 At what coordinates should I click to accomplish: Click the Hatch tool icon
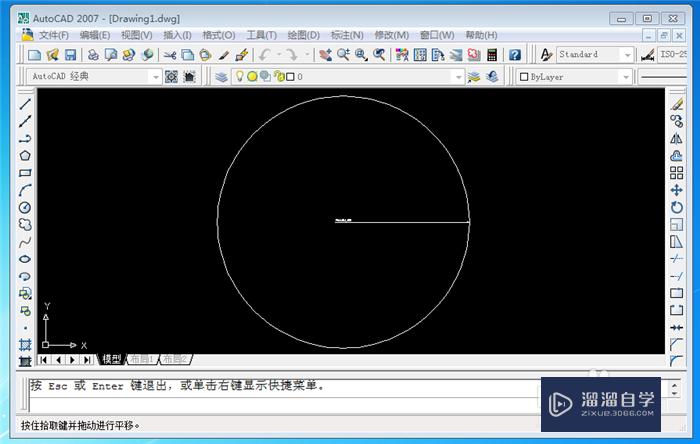25,344
